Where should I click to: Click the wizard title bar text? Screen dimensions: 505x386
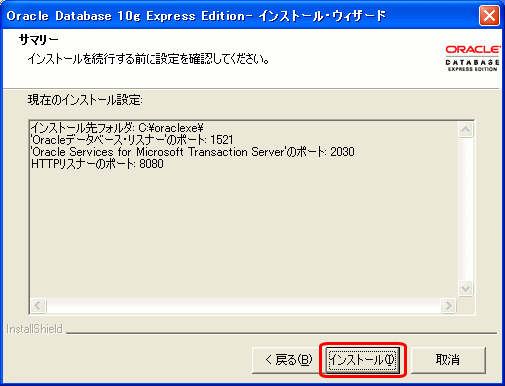coord(196,16)
